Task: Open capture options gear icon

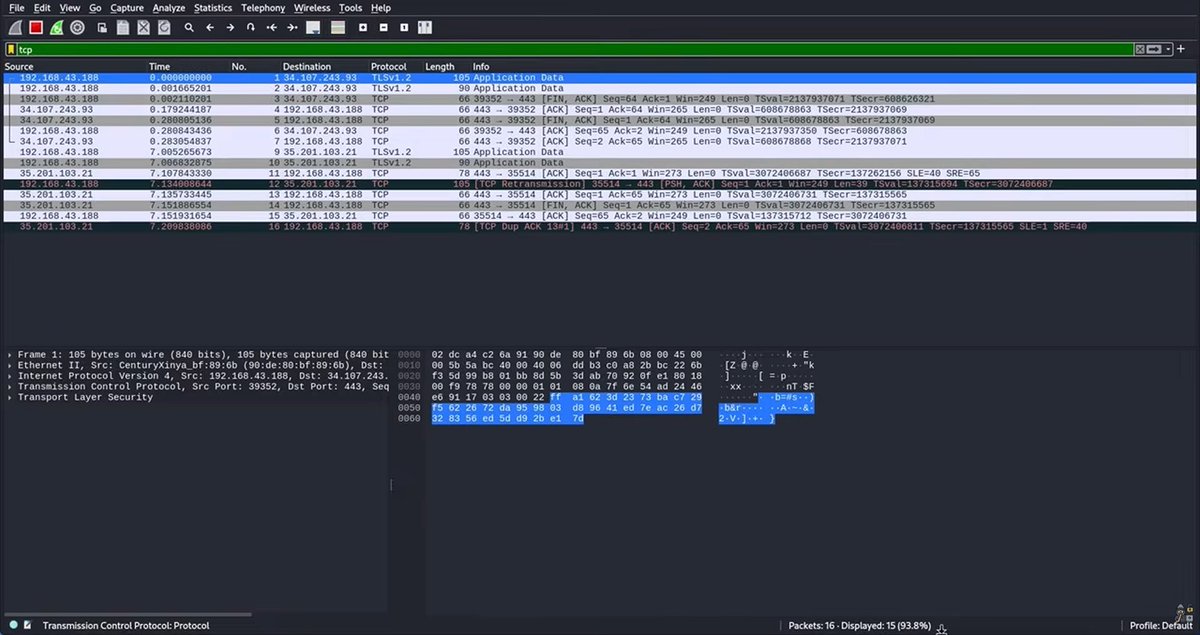Action: (77, 27)
